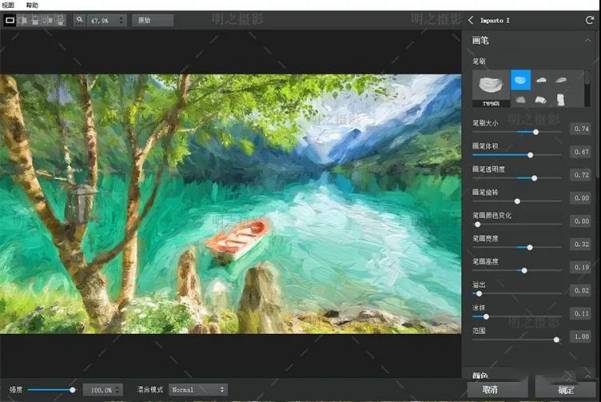This screenshot has height=402, width=601.
Task: Click the large brush preview thumbnail
Action: (x=489, y=87)
